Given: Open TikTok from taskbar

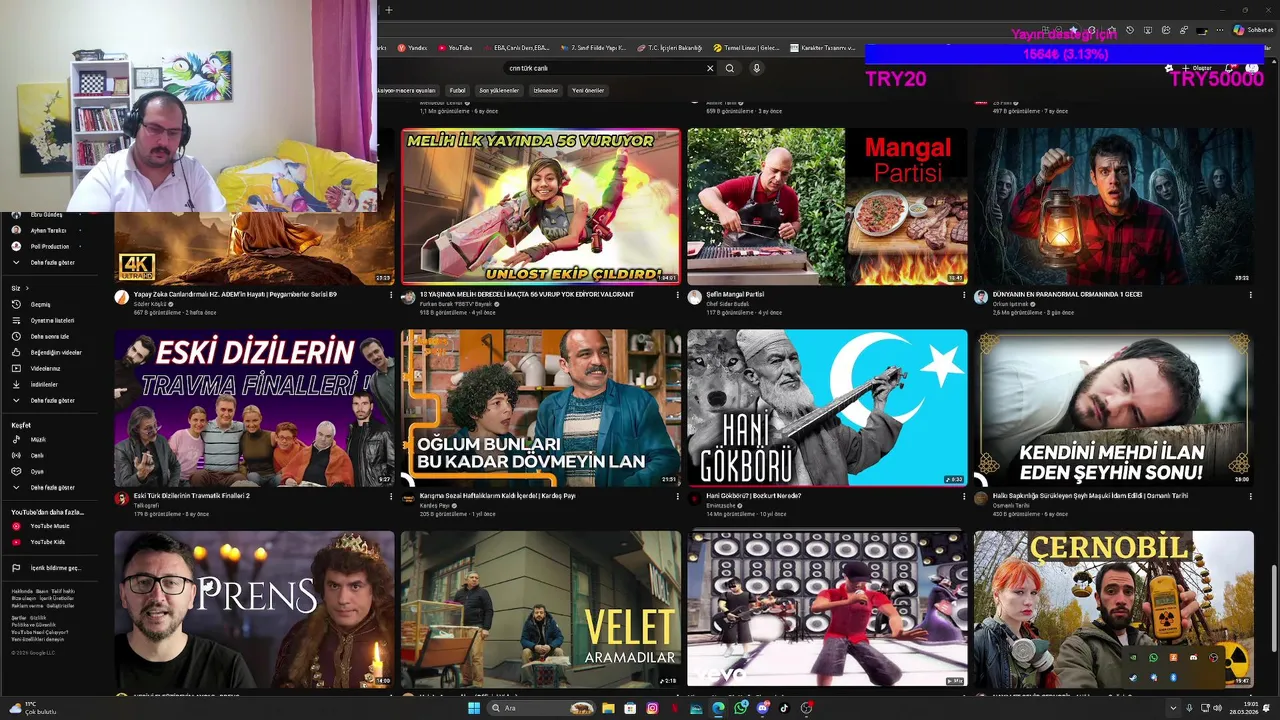Looking at the screenshot, I should click(x=784, y=708).
